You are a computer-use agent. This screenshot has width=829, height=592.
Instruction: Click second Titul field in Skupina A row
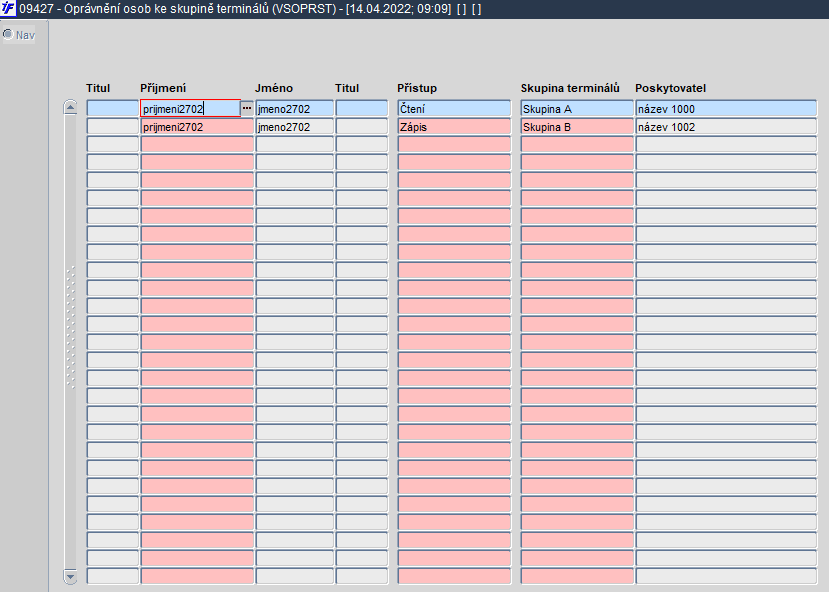point(362,108)
